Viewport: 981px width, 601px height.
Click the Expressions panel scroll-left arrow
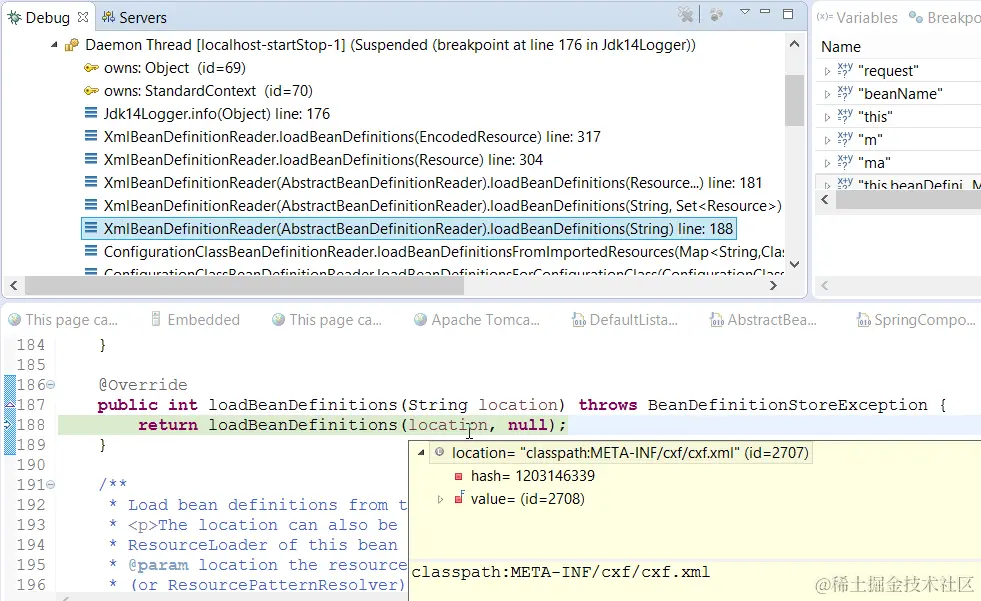coord(825,199)
